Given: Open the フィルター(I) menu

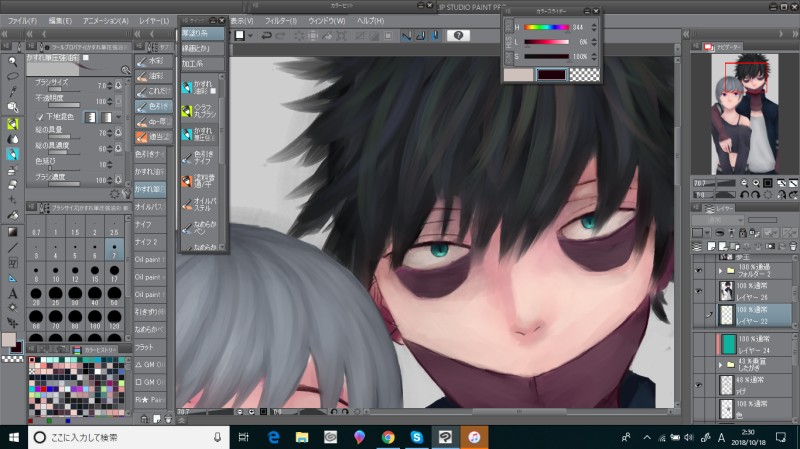Looking at the screenshot, I should point(281,21).
